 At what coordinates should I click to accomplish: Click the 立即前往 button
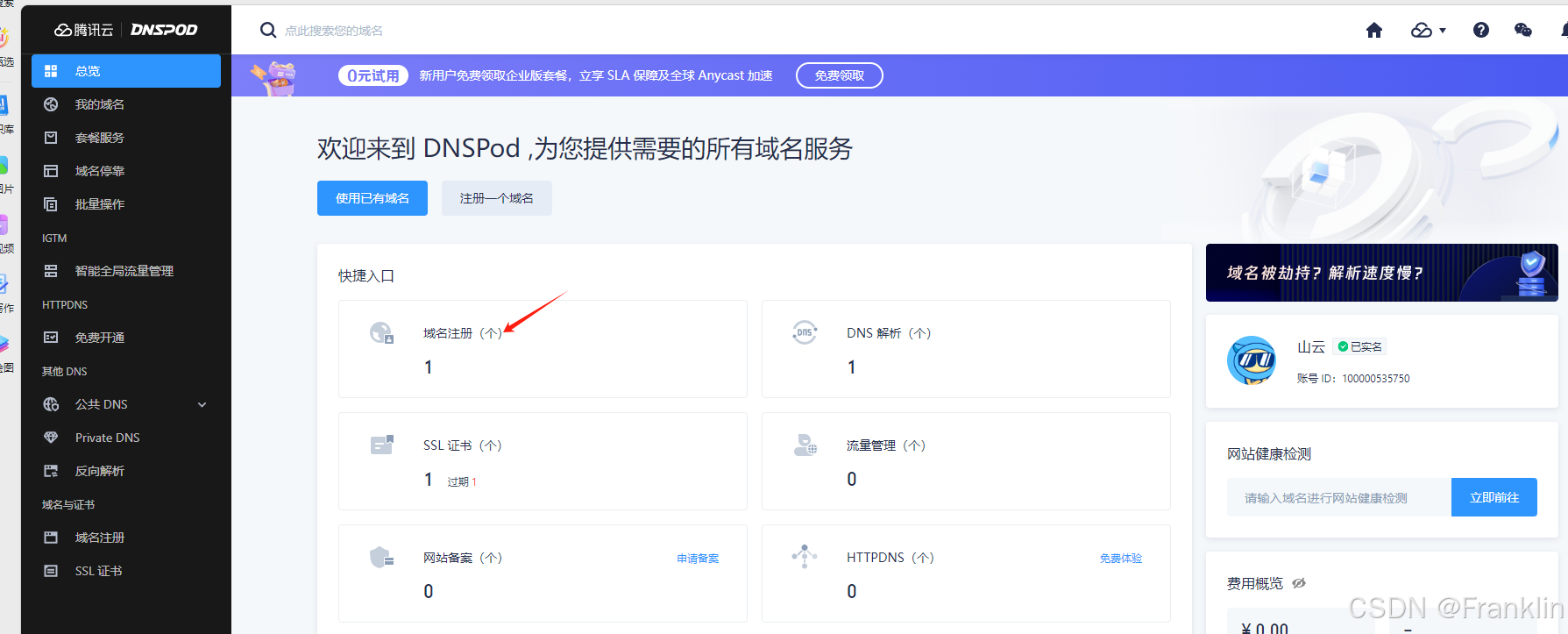pyautogui.click(x=1494, y=497)
